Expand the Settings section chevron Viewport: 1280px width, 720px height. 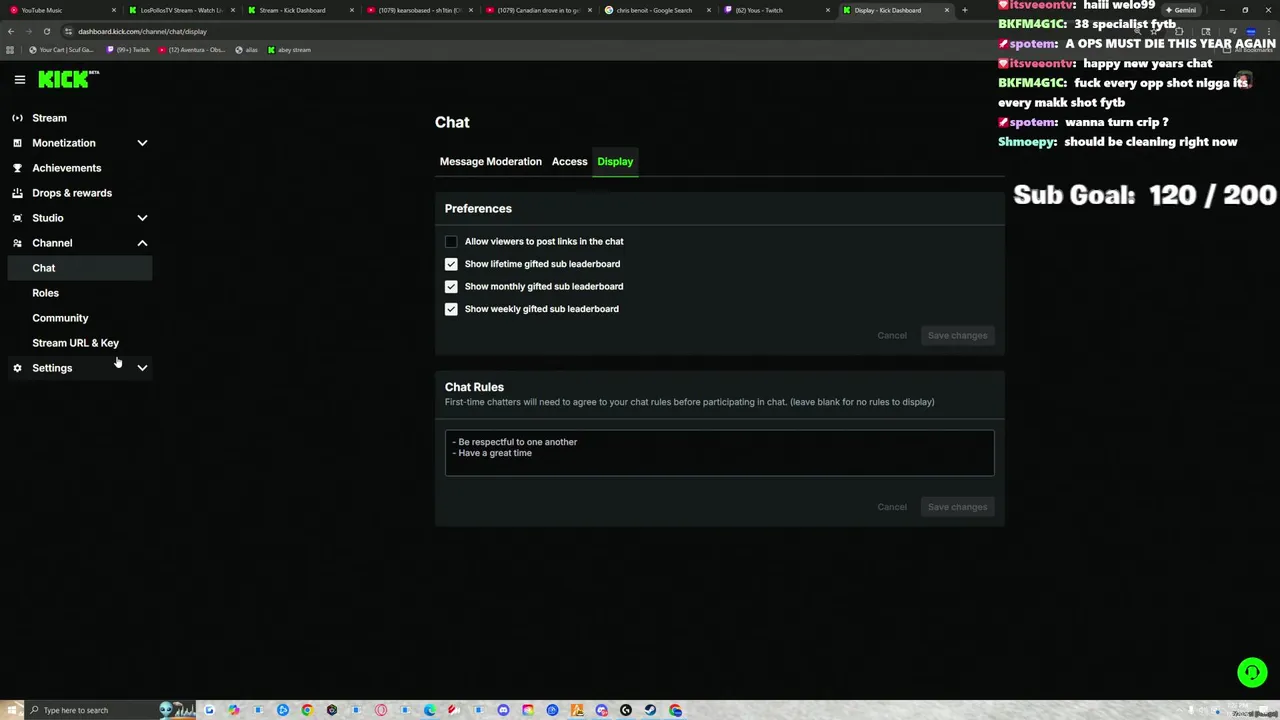coord(142,368)
